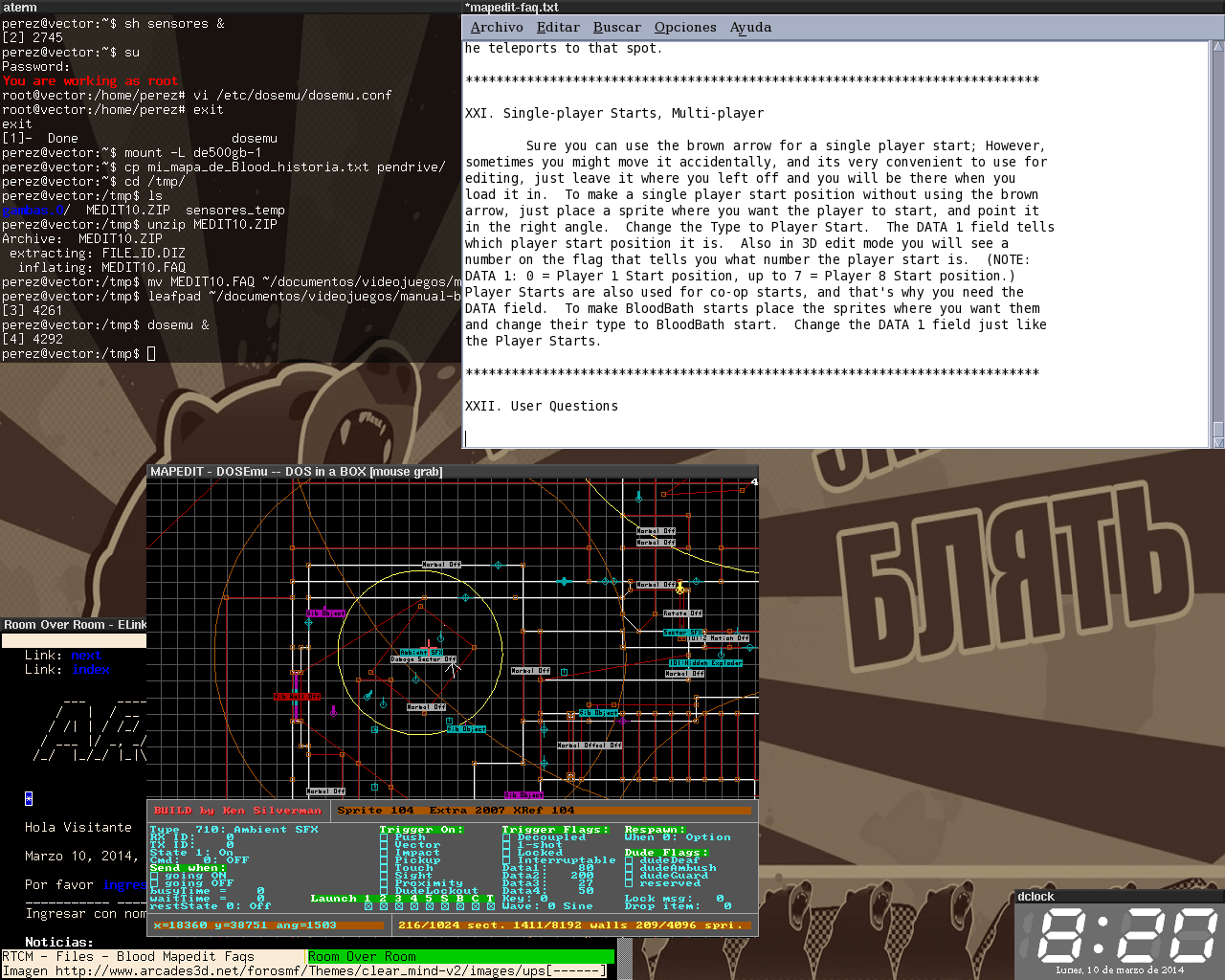Check the reserved dude flag
1225x980 pixels.
click(629, 883)
